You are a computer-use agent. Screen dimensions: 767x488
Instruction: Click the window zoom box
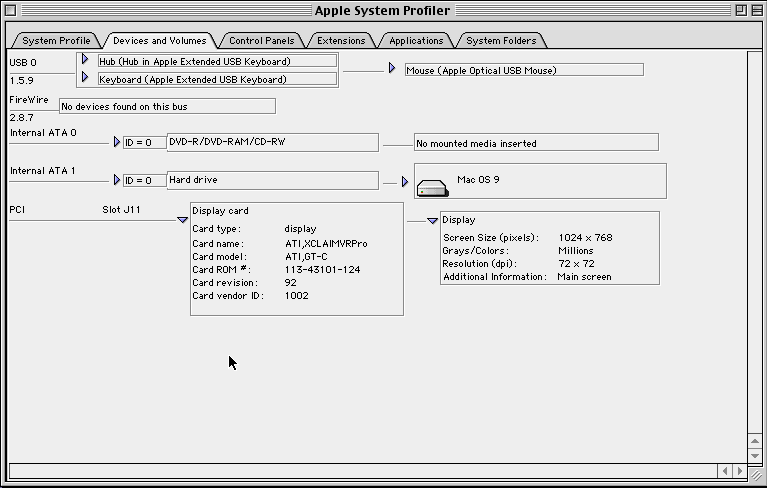pyautogui.click(x=741, y=10)
